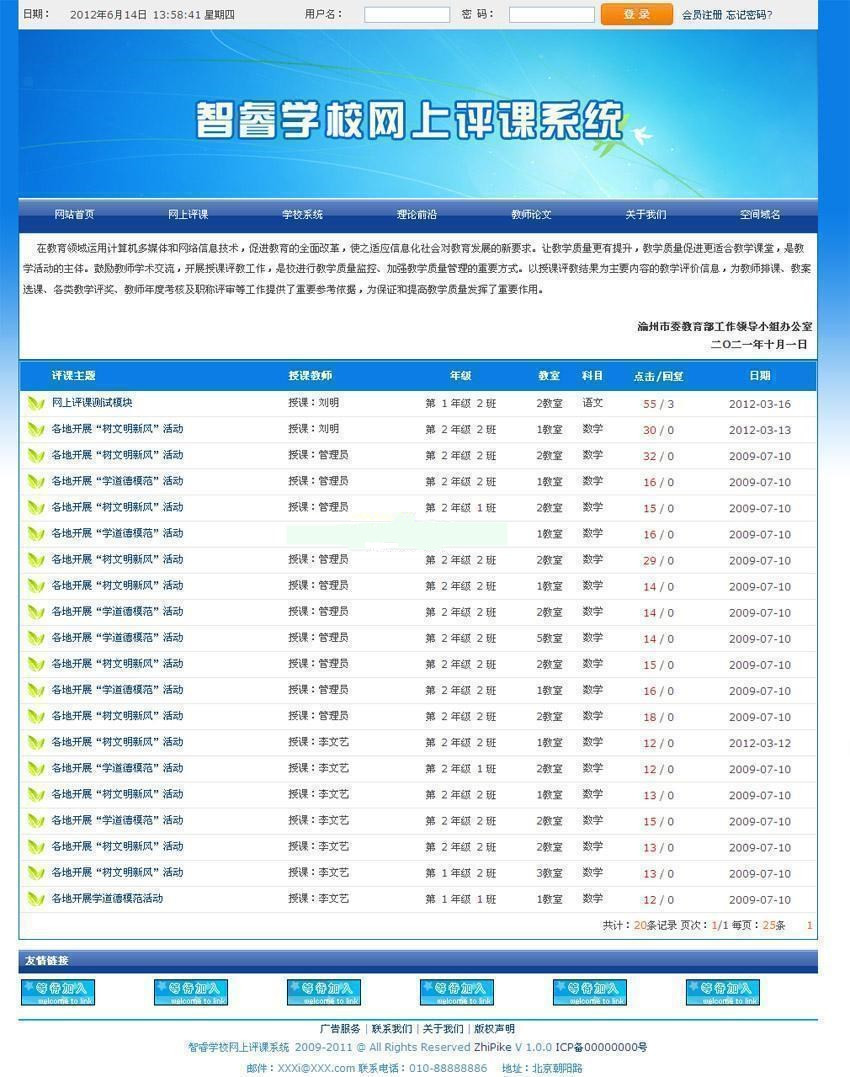Select 空间域名 in the navigation bar

(x=760, y=215)
